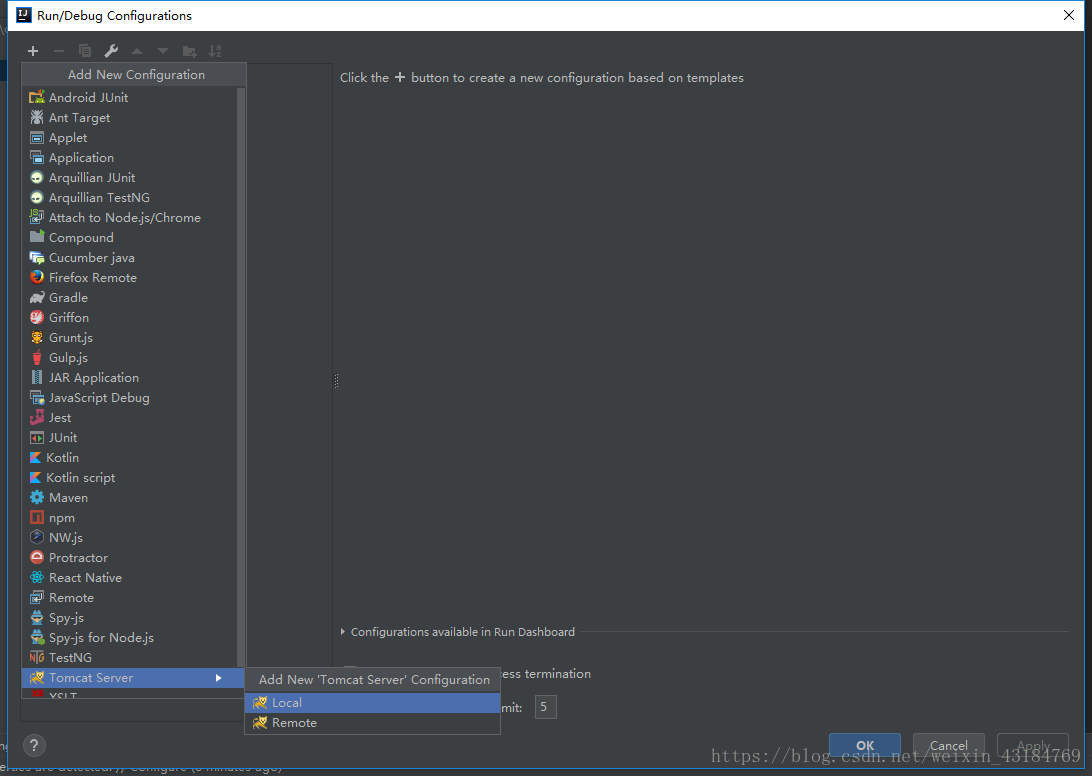
Task: Select Firefox Remote configuration
Action: (x=130, y=277)
